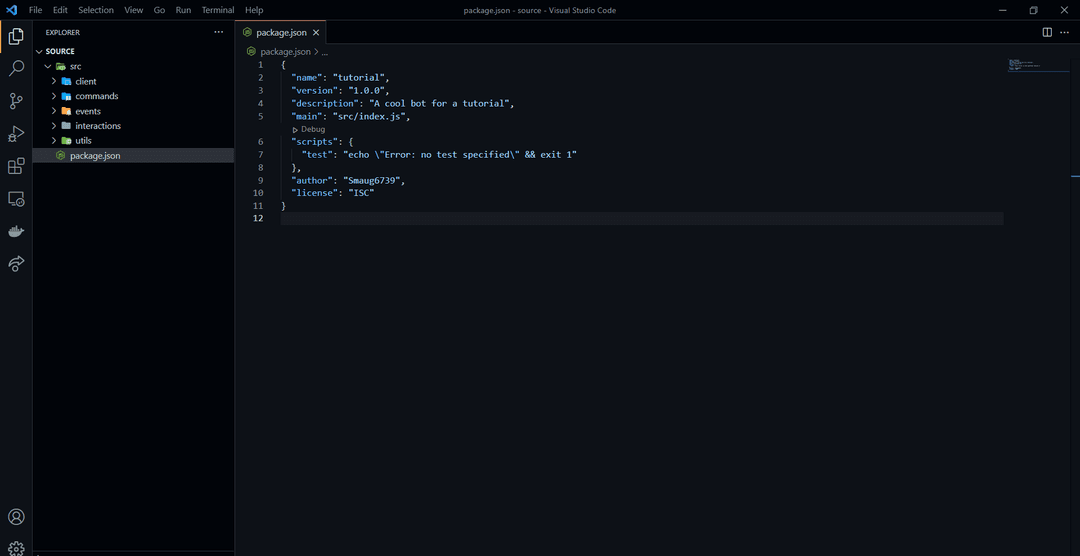Collapse the SOURCE section header

134,51
